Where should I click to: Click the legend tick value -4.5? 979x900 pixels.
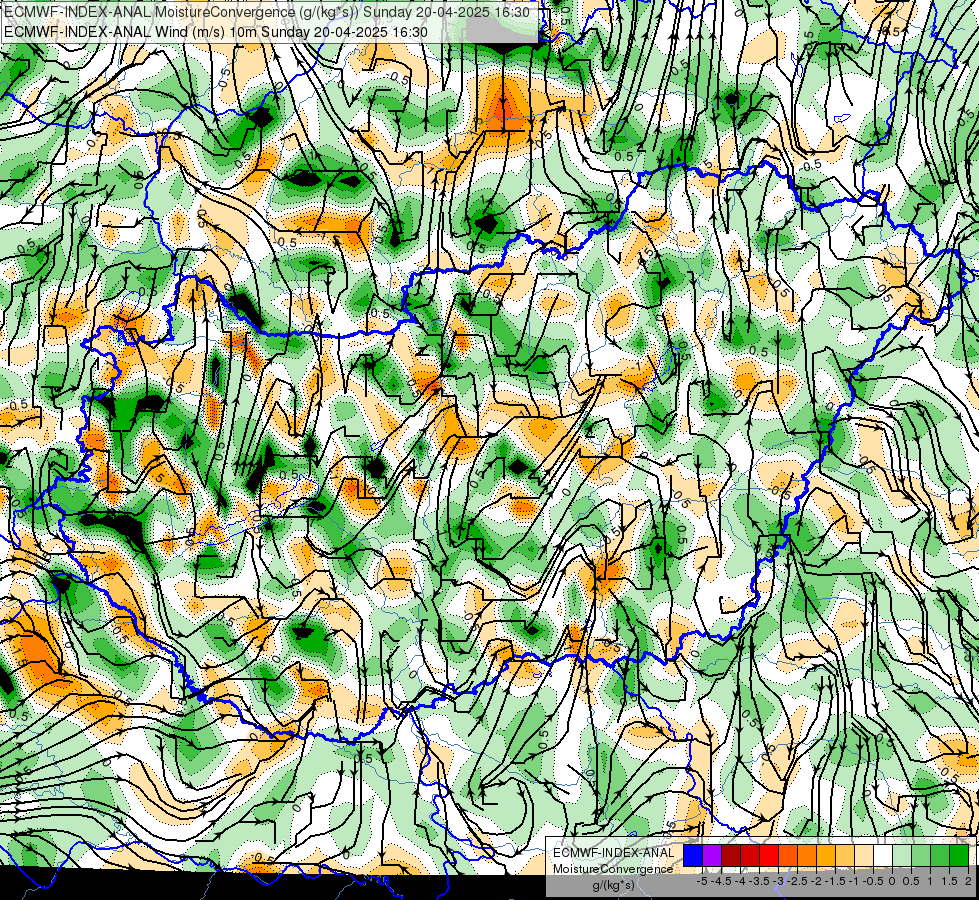[x=721, y=881]
